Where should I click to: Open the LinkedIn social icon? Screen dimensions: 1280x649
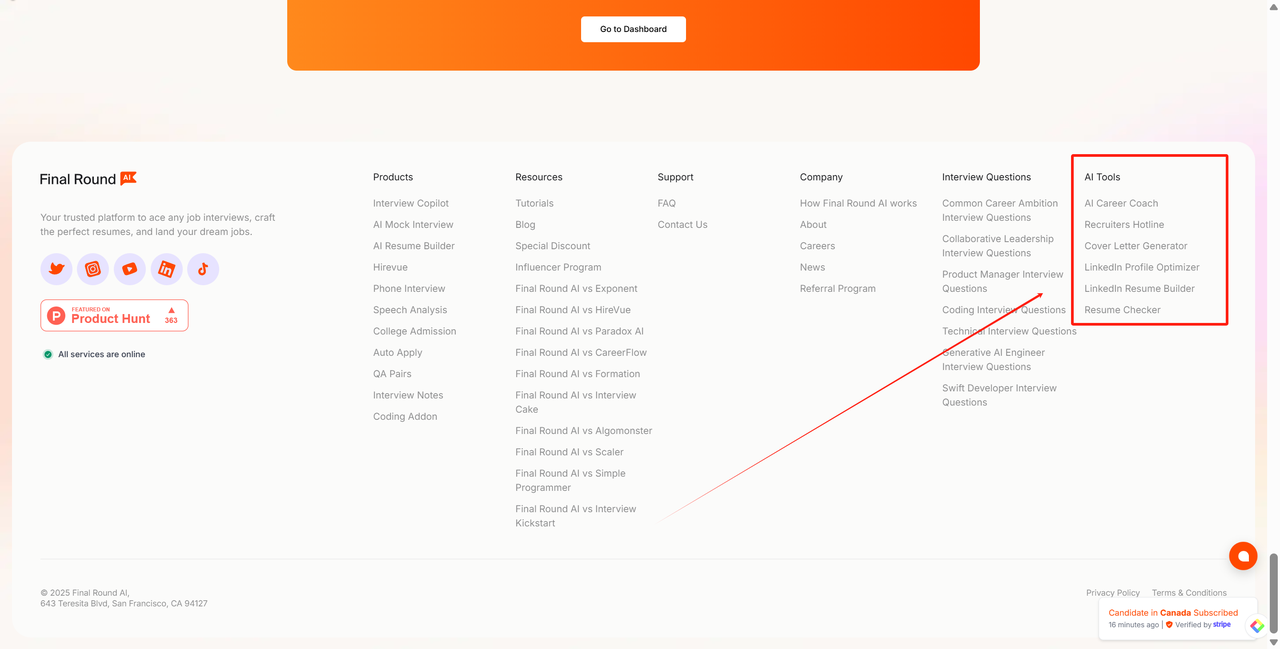tap(166, 269)
